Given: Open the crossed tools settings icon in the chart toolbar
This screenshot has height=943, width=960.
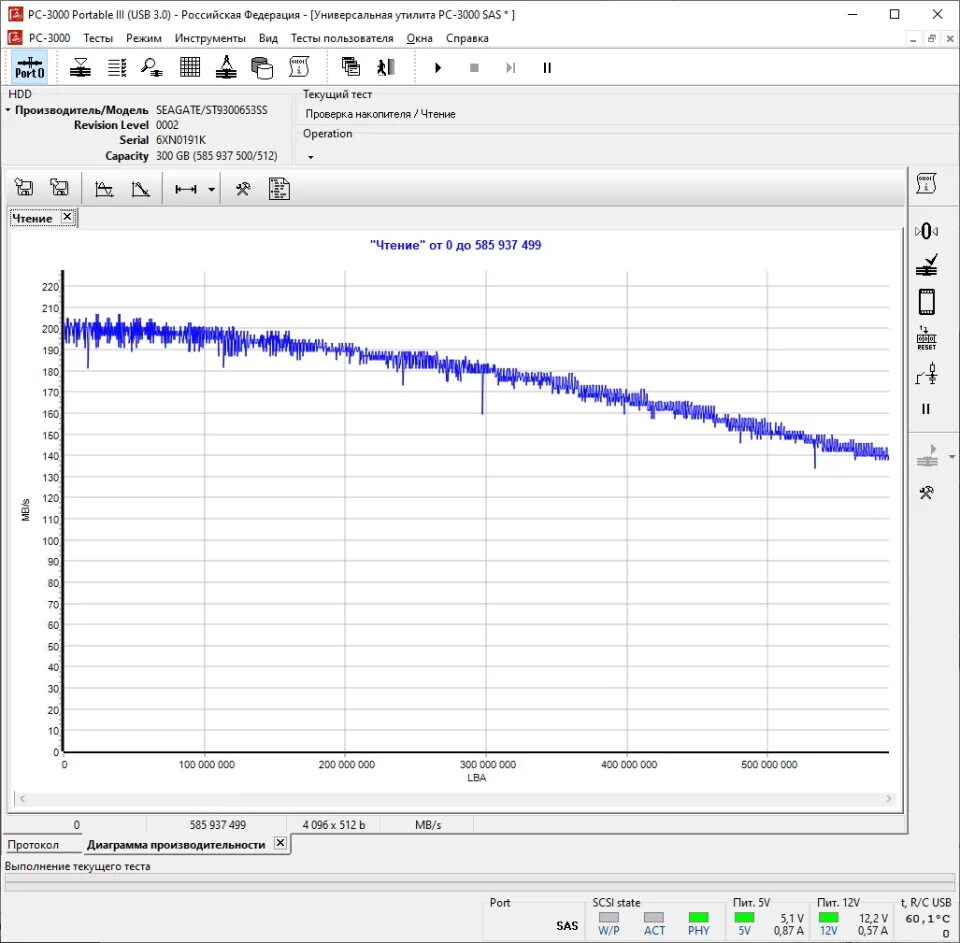Looking at the screenshot, I should click(243, 189).
